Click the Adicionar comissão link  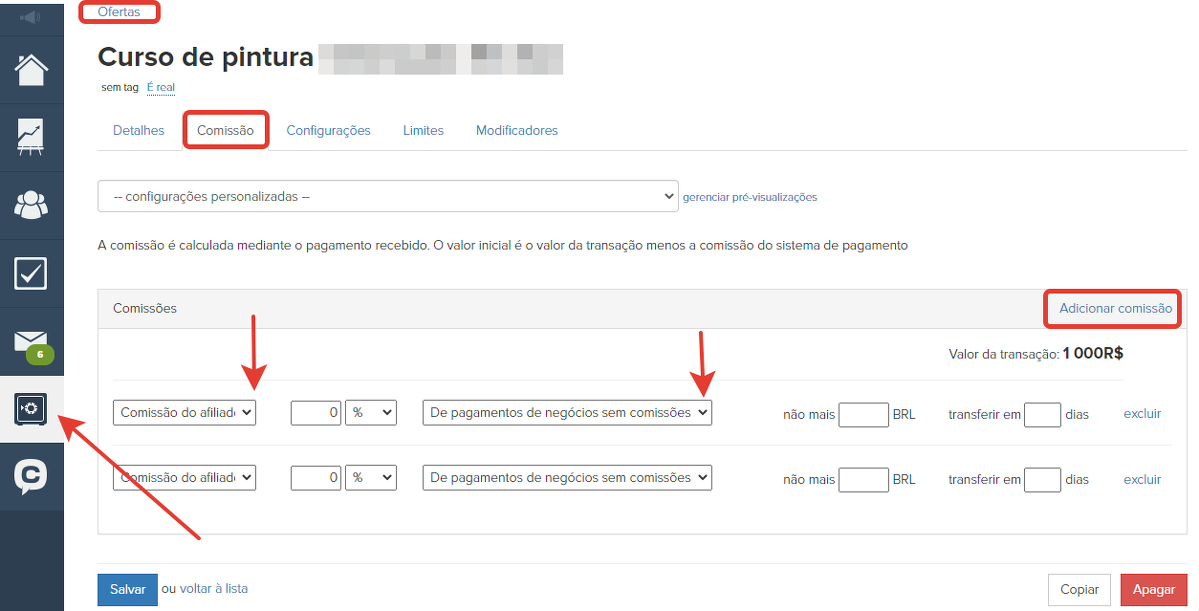pos(1115,309)
